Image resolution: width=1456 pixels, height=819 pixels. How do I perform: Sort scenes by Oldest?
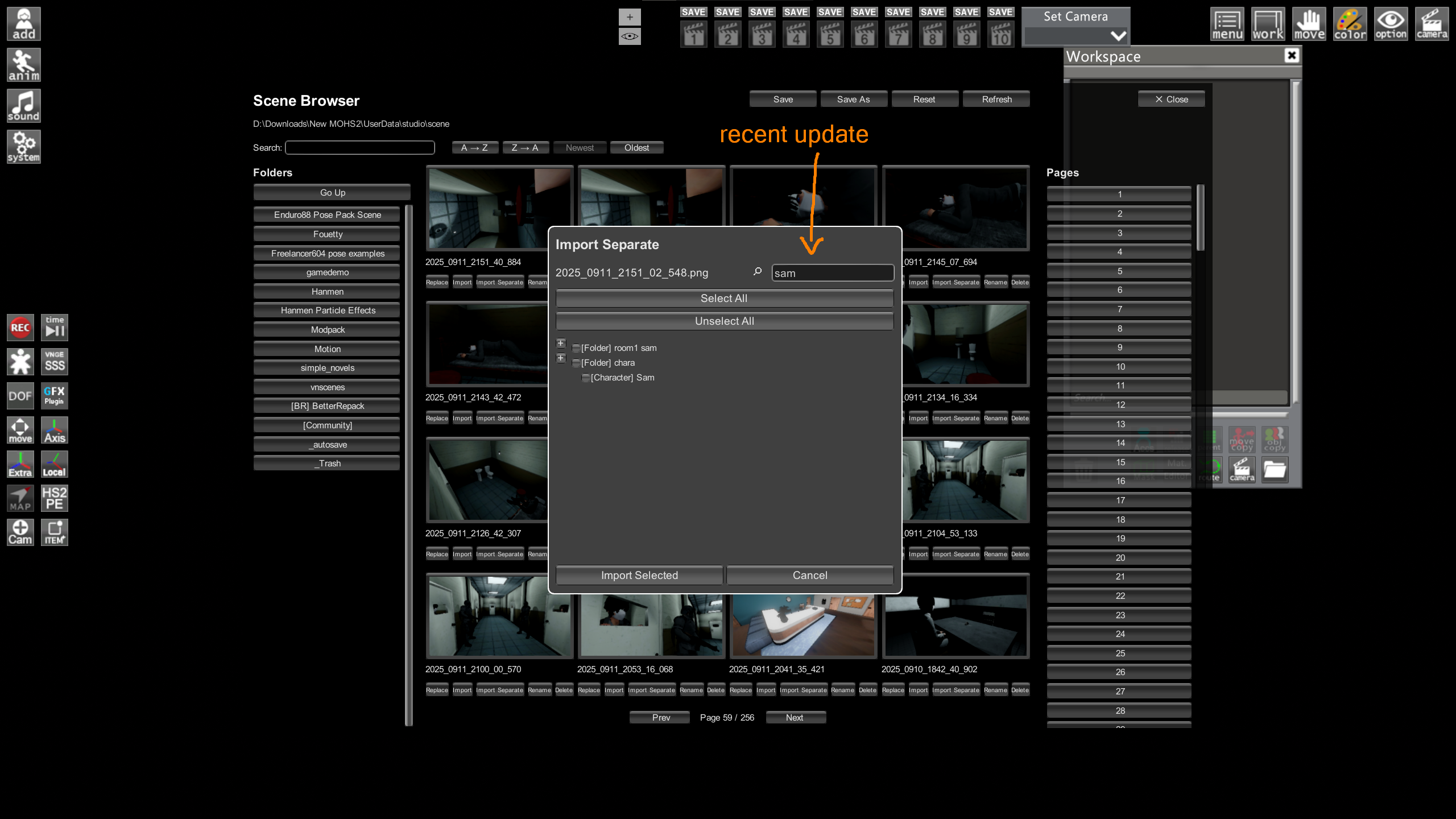coord(636,148)
